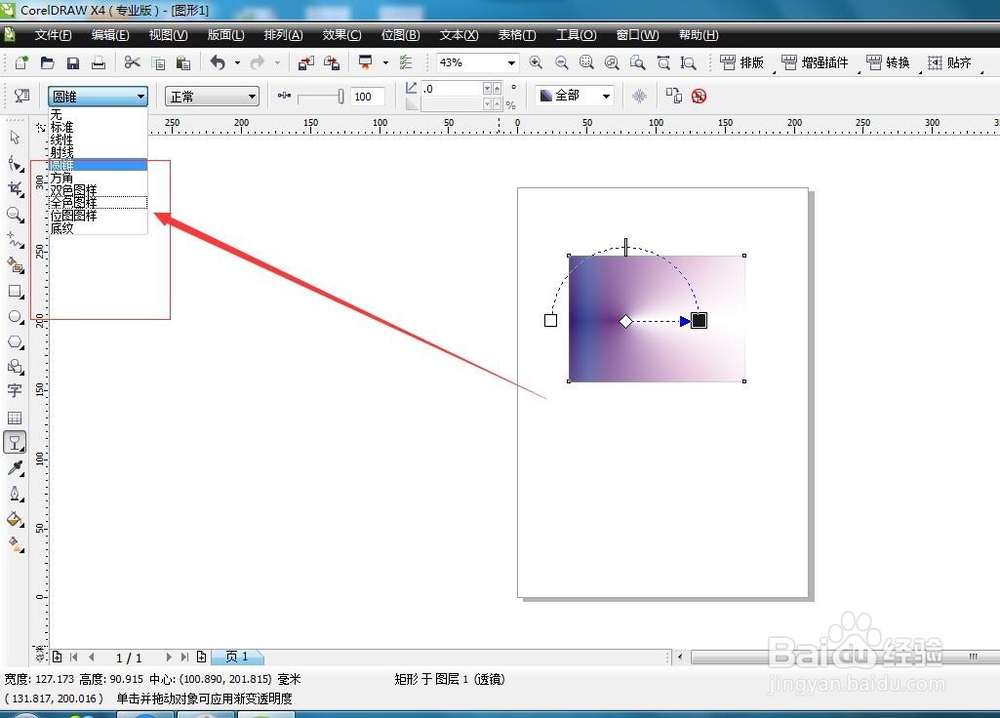Select the Zoom tool in toolbox
This screenshot has width=1000, height=718.
15,214
